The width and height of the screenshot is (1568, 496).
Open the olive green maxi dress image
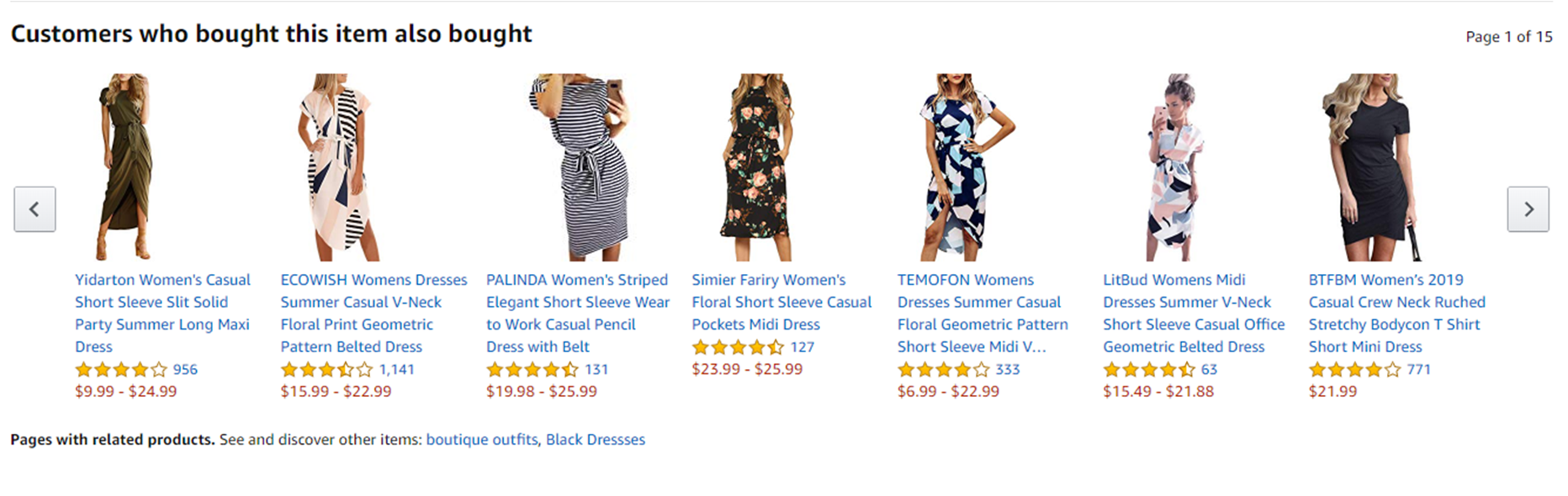124,166
